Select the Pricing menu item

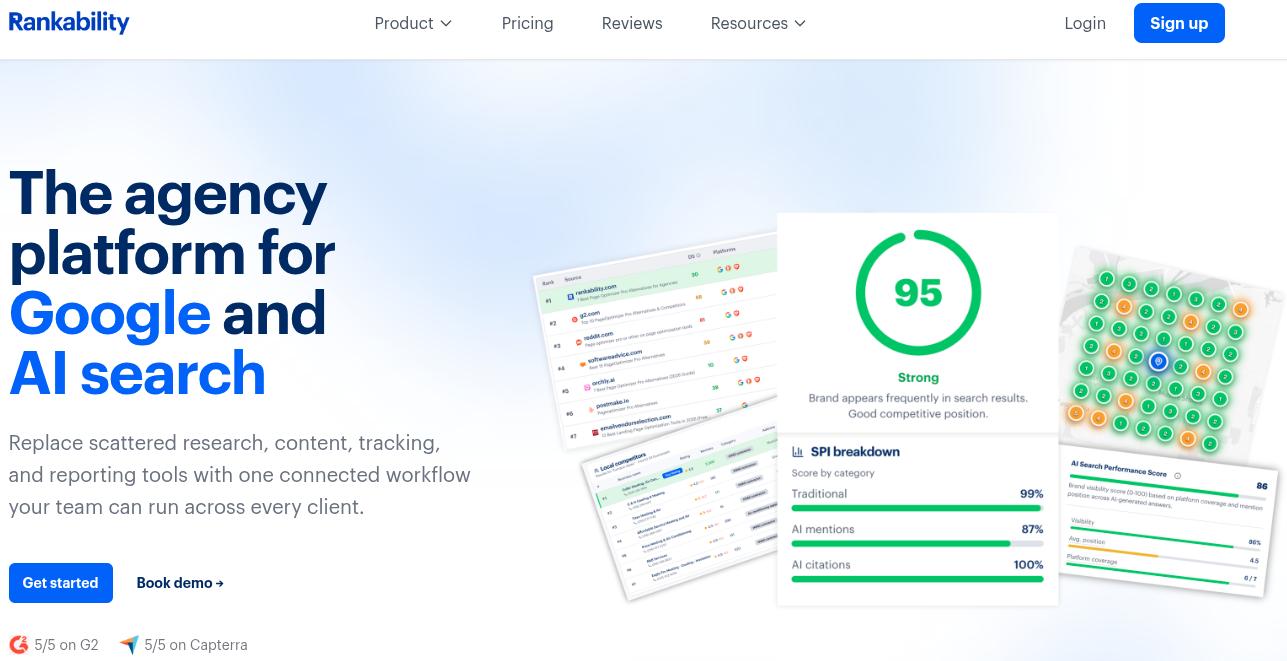pyautogui.click(x=527, y=22)
